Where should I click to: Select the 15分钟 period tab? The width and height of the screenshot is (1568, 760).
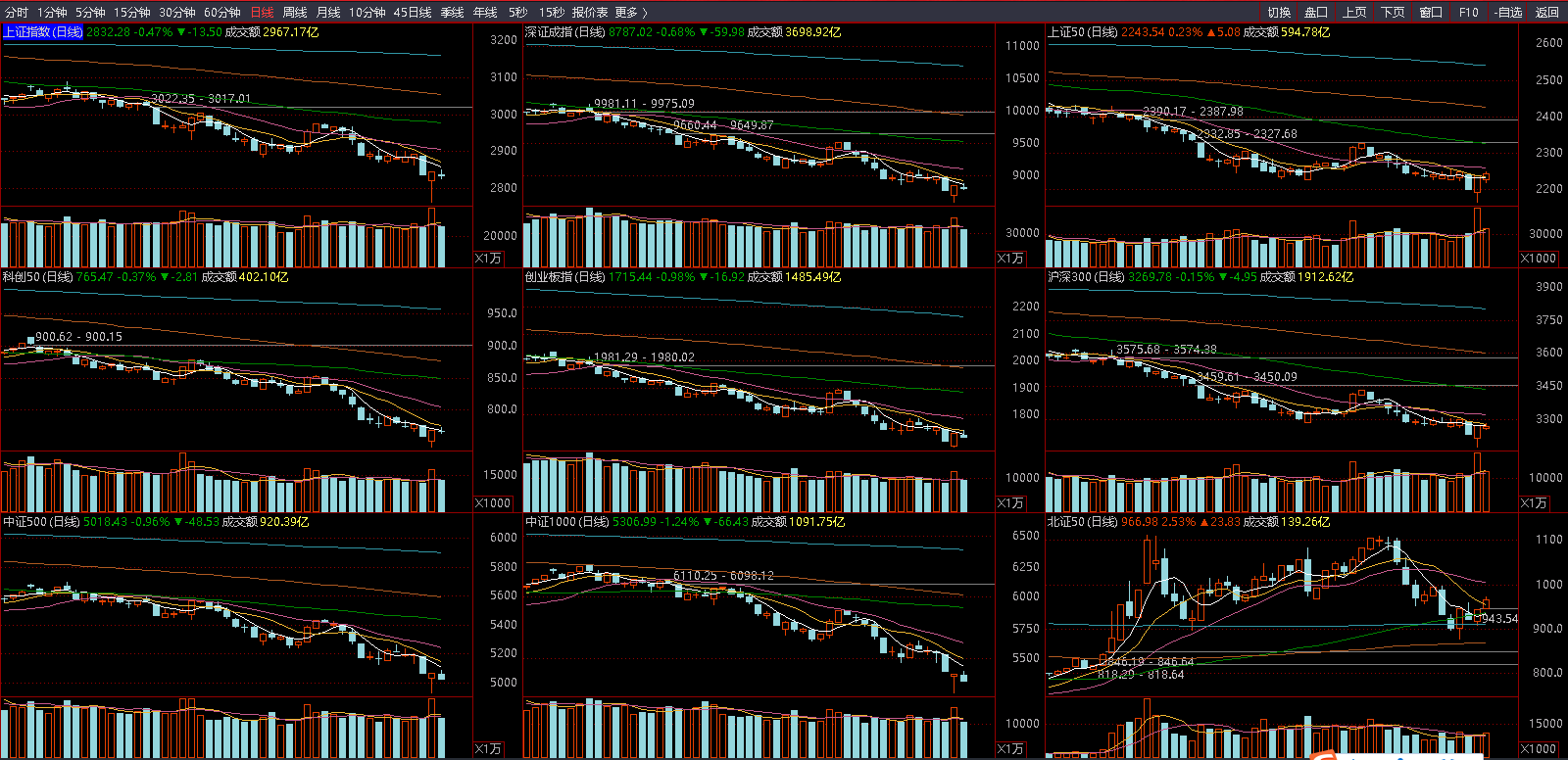[131, 13]
